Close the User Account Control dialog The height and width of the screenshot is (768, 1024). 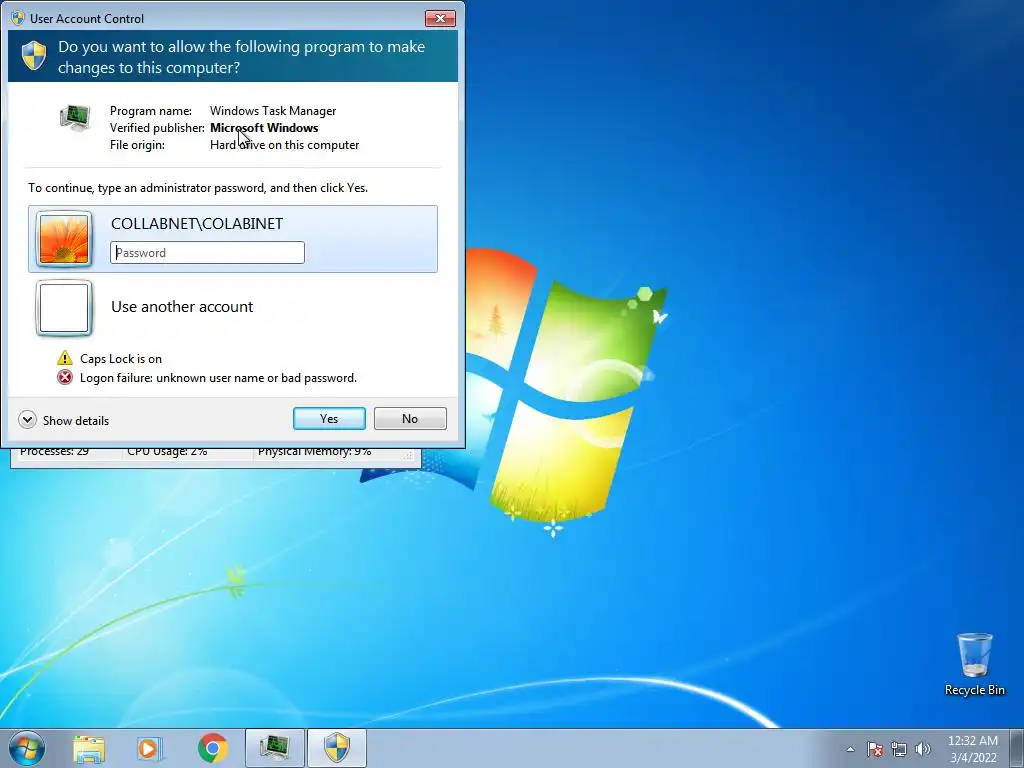pyautogui.click(x=440, y=18)
